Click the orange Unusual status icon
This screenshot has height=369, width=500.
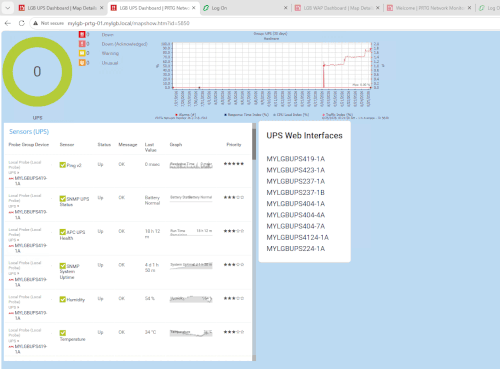(82, 62)
